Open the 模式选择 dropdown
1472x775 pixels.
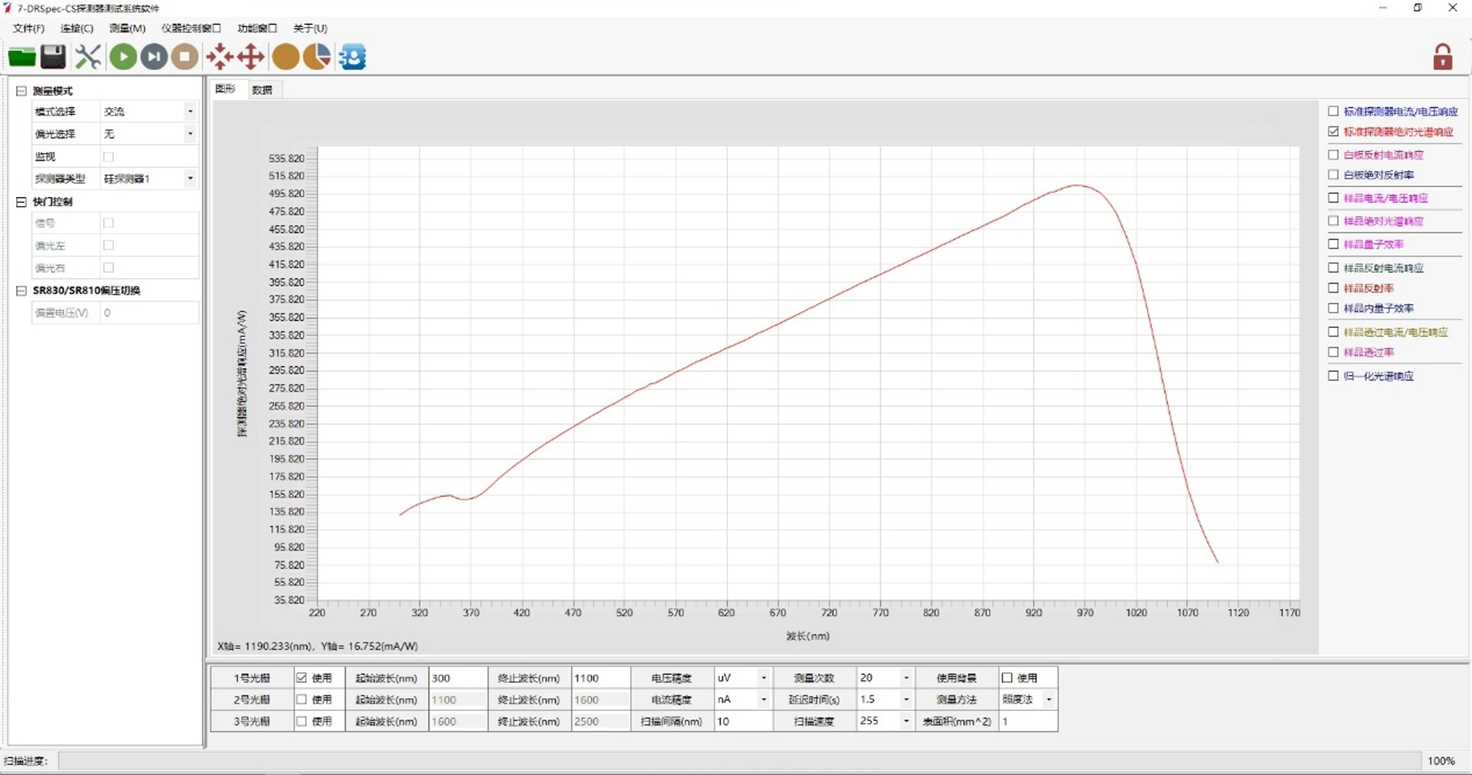[190, 112]
